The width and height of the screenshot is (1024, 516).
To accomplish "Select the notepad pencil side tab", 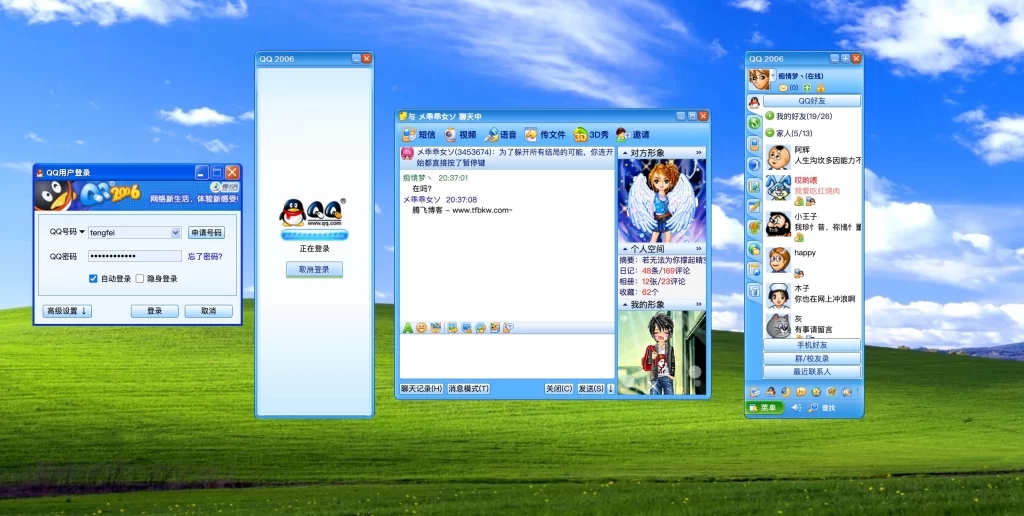I will (754, 206).
